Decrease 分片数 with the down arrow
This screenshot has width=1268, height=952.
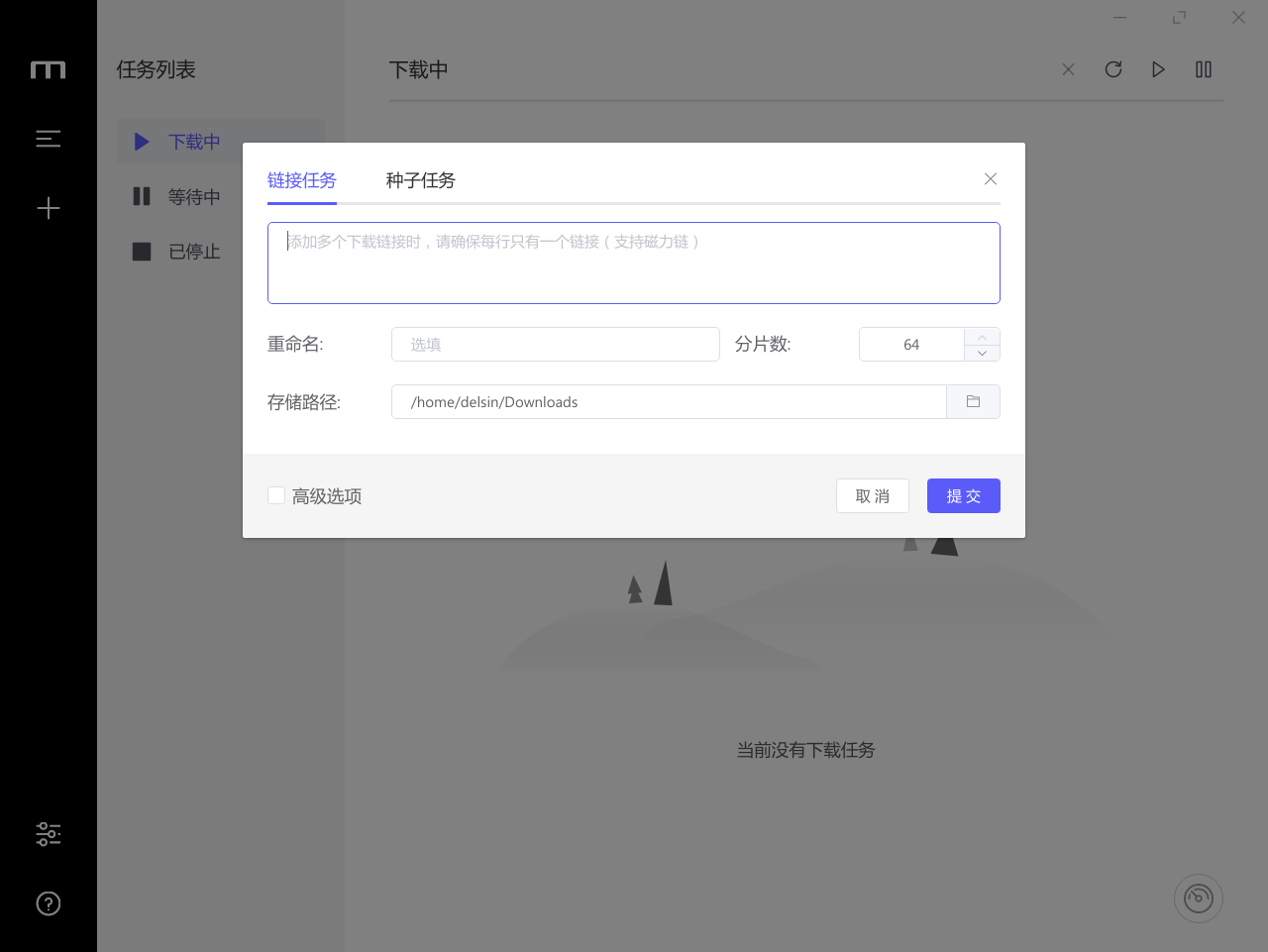(x=982, y=352)
